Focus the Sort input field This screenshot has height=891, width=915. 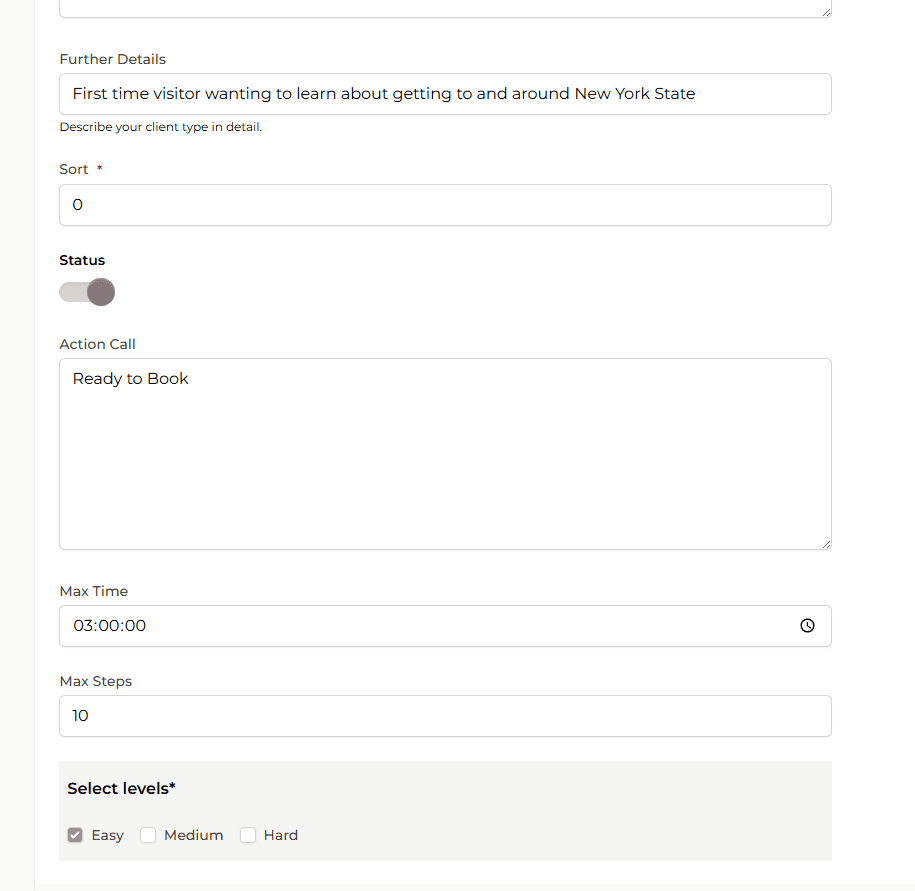[445, 205]
